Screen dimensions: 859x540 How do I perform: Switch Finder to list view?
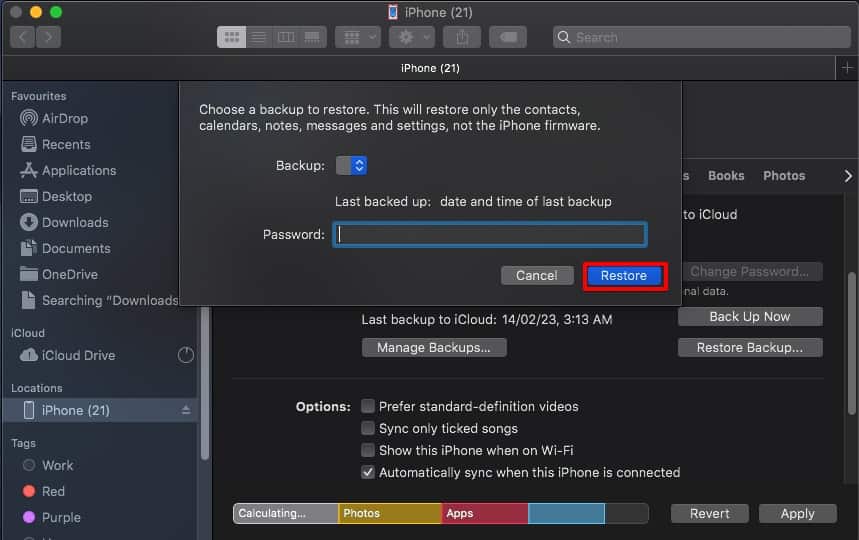259,37
